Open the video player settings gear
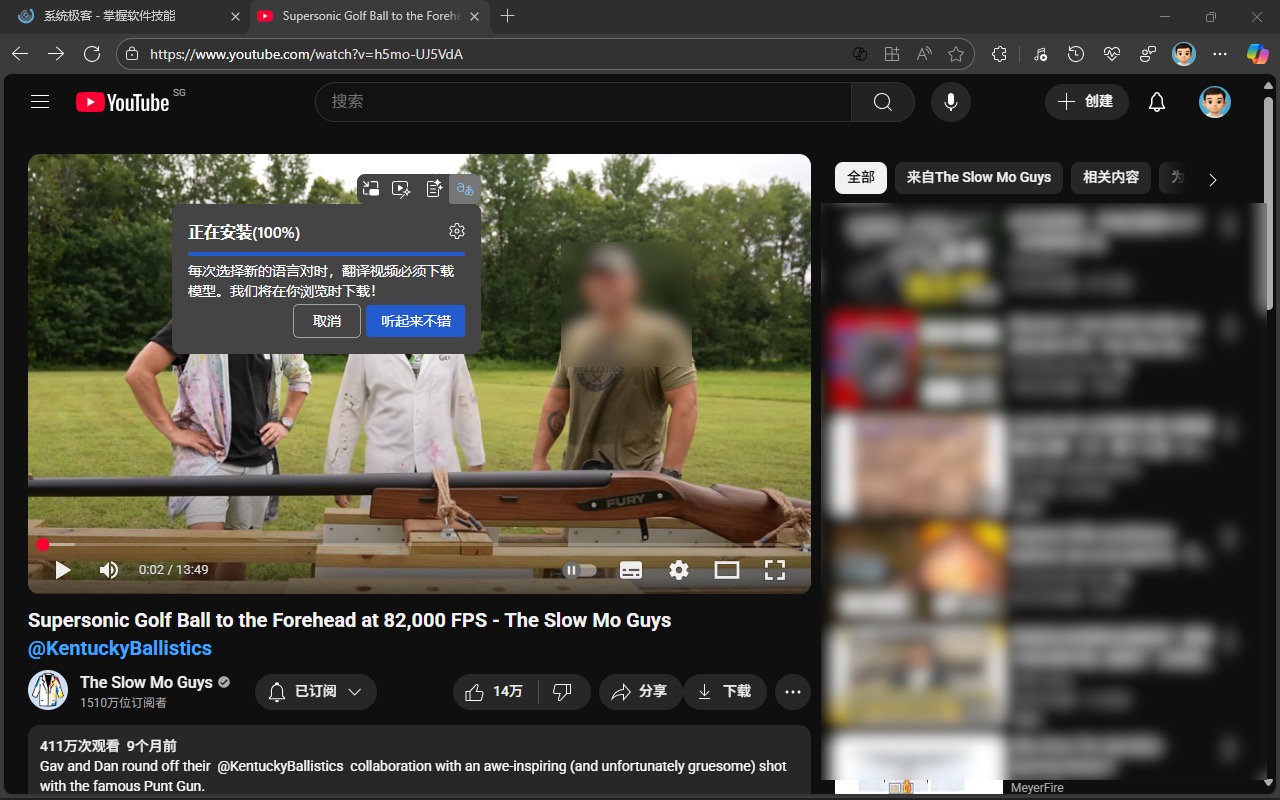Viewport: 1280px width, 800px height. click(679, 570)
